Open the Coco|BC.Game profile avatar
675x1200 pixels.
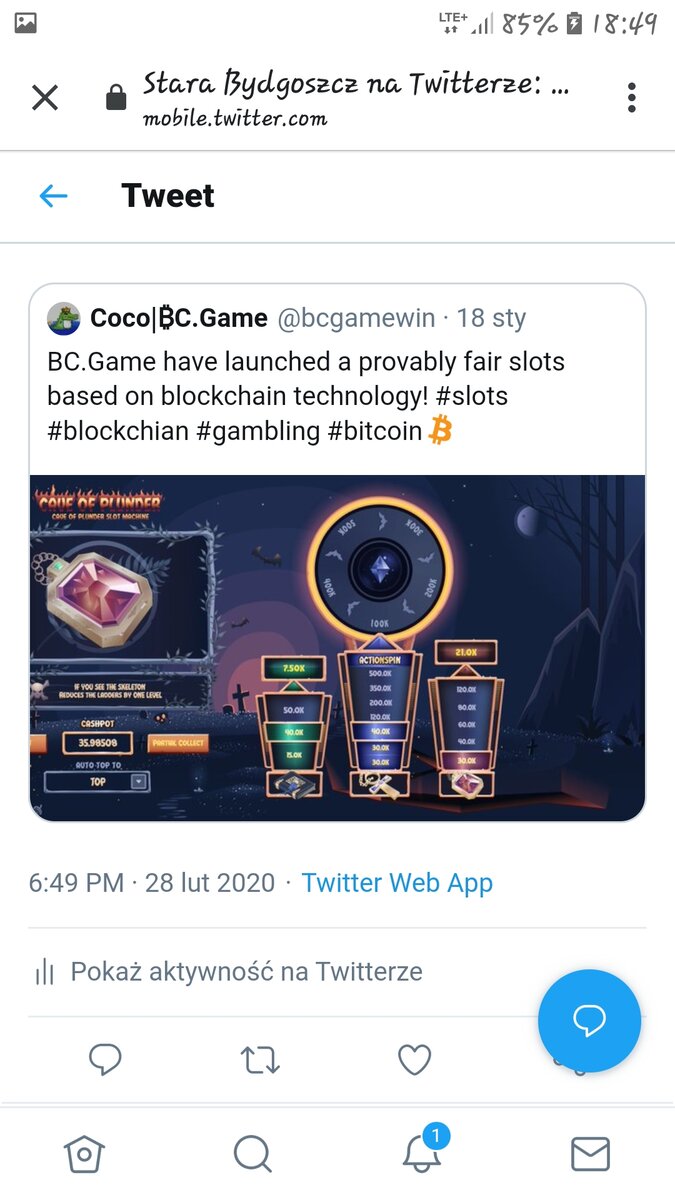coord(63,318)
